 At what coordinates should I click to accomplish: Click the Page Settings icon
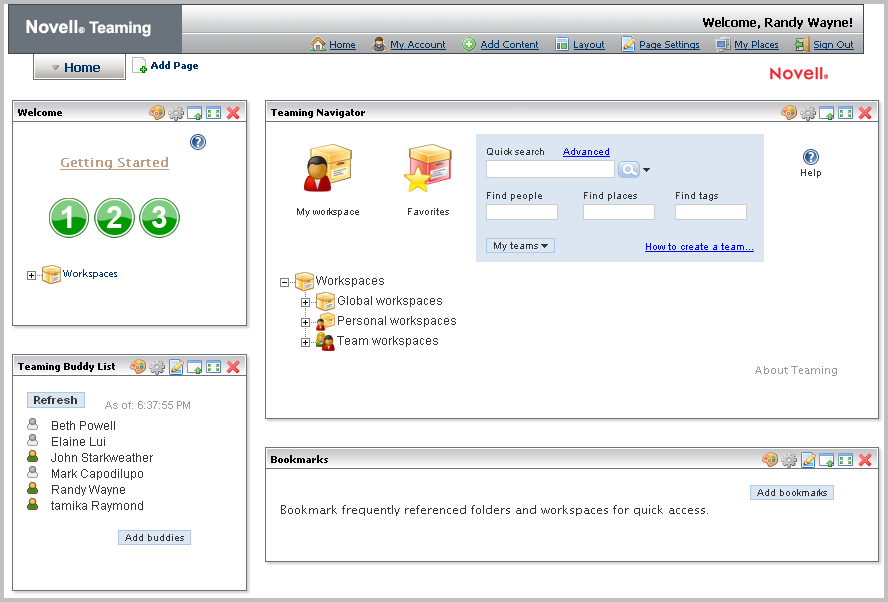click(627, 44)
